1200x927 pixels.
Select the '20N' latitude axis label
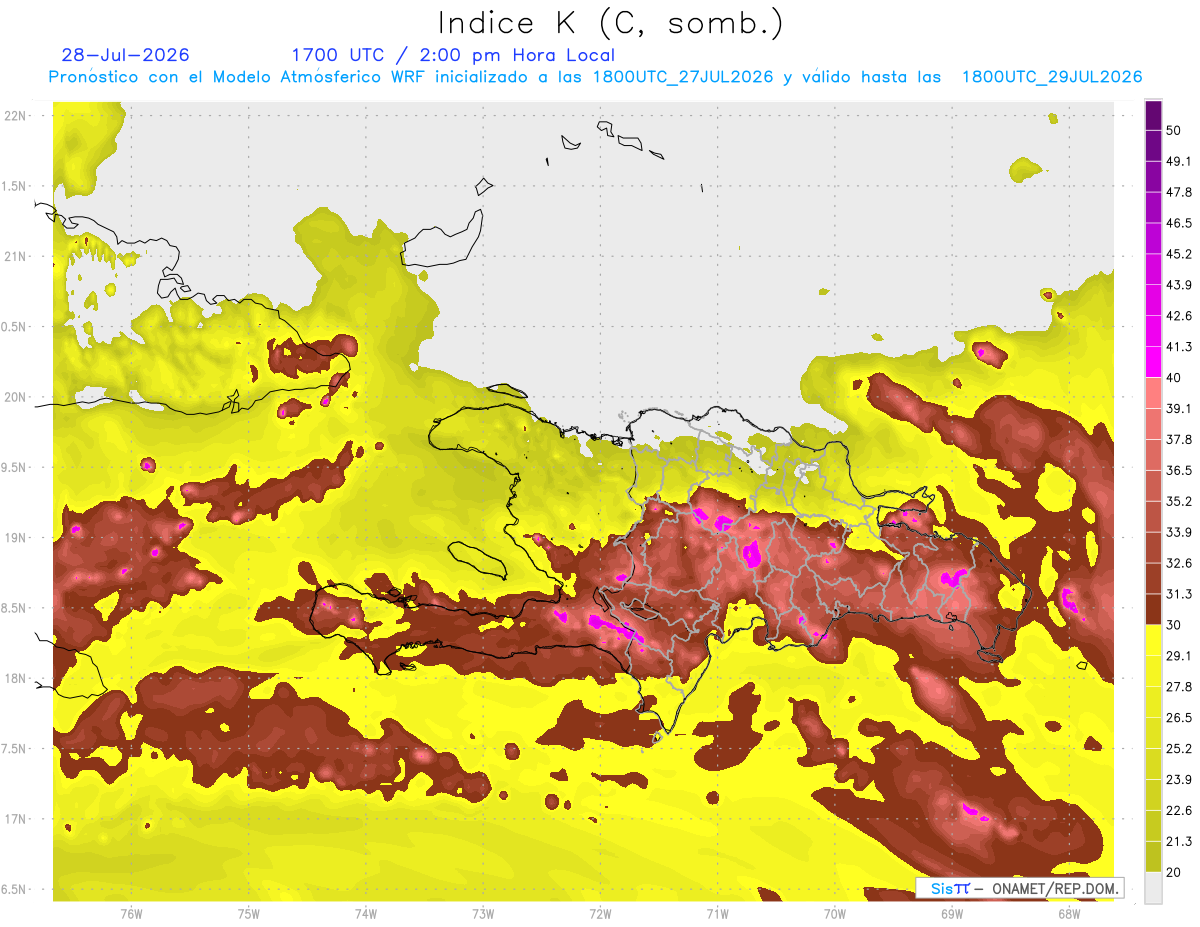pos(16,397)
